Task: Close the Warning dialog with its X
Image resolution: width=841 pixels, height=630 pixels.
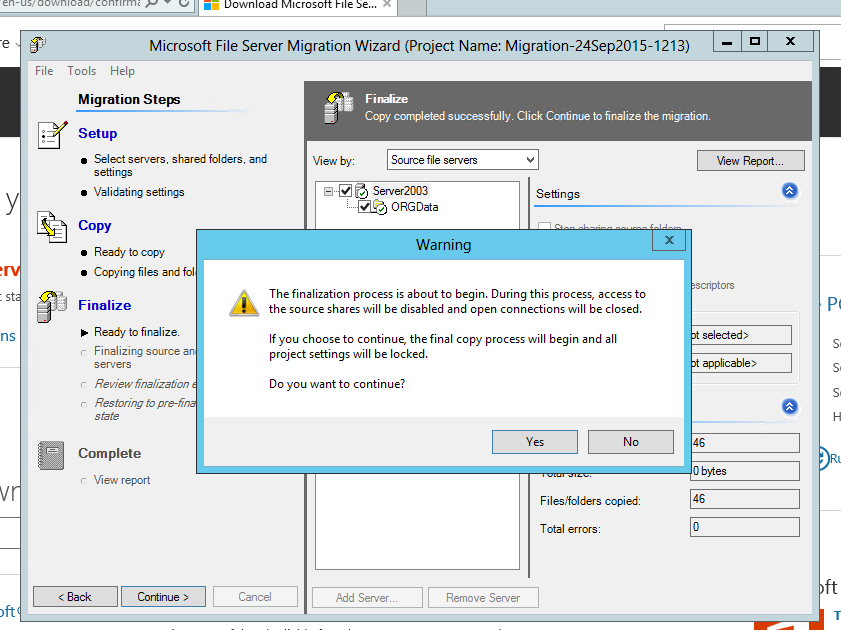Action: (669, 240)
